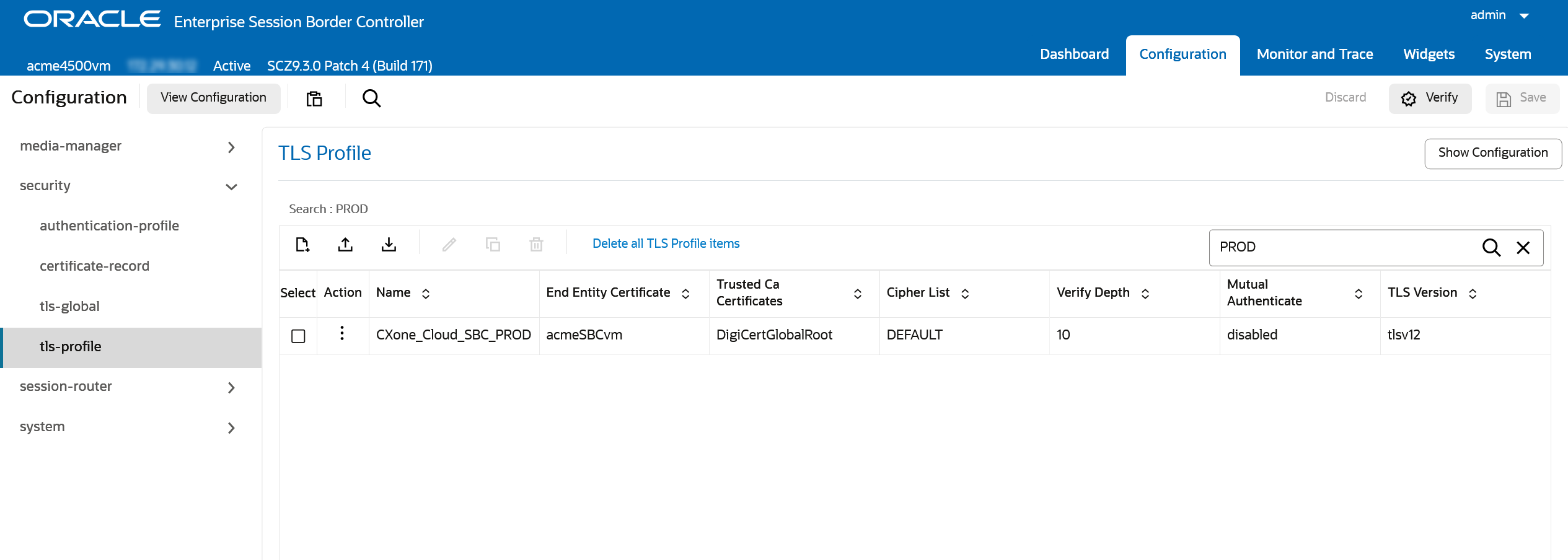Viewport: 1568px width, 560px height.
Task: Click the download icon in table toolbar
Action: coord(389,245)
